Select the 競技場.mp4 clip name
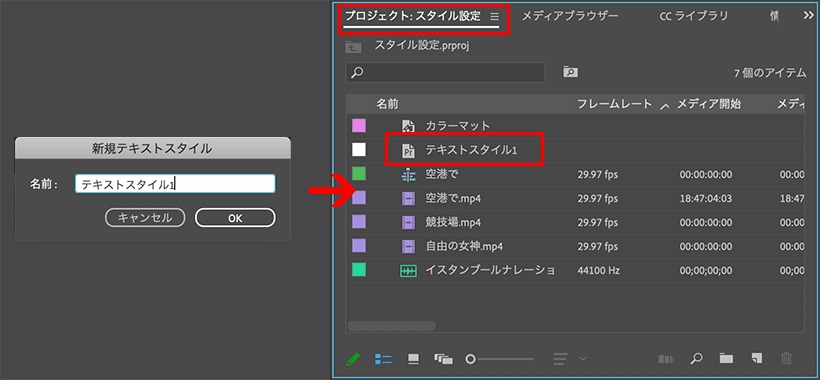This screenshot has height=380, width=820. (x=453, y=223)
